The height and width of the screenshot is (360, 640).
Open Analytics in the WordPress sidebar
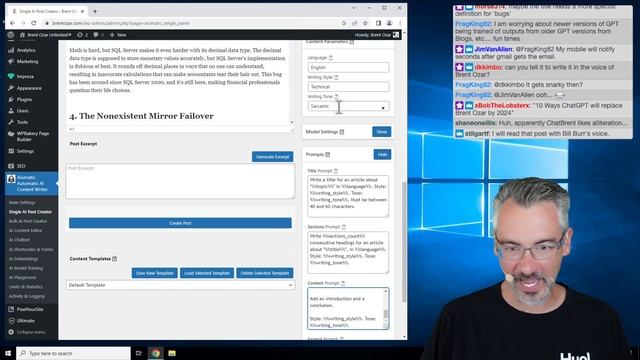tap(26, 50)
